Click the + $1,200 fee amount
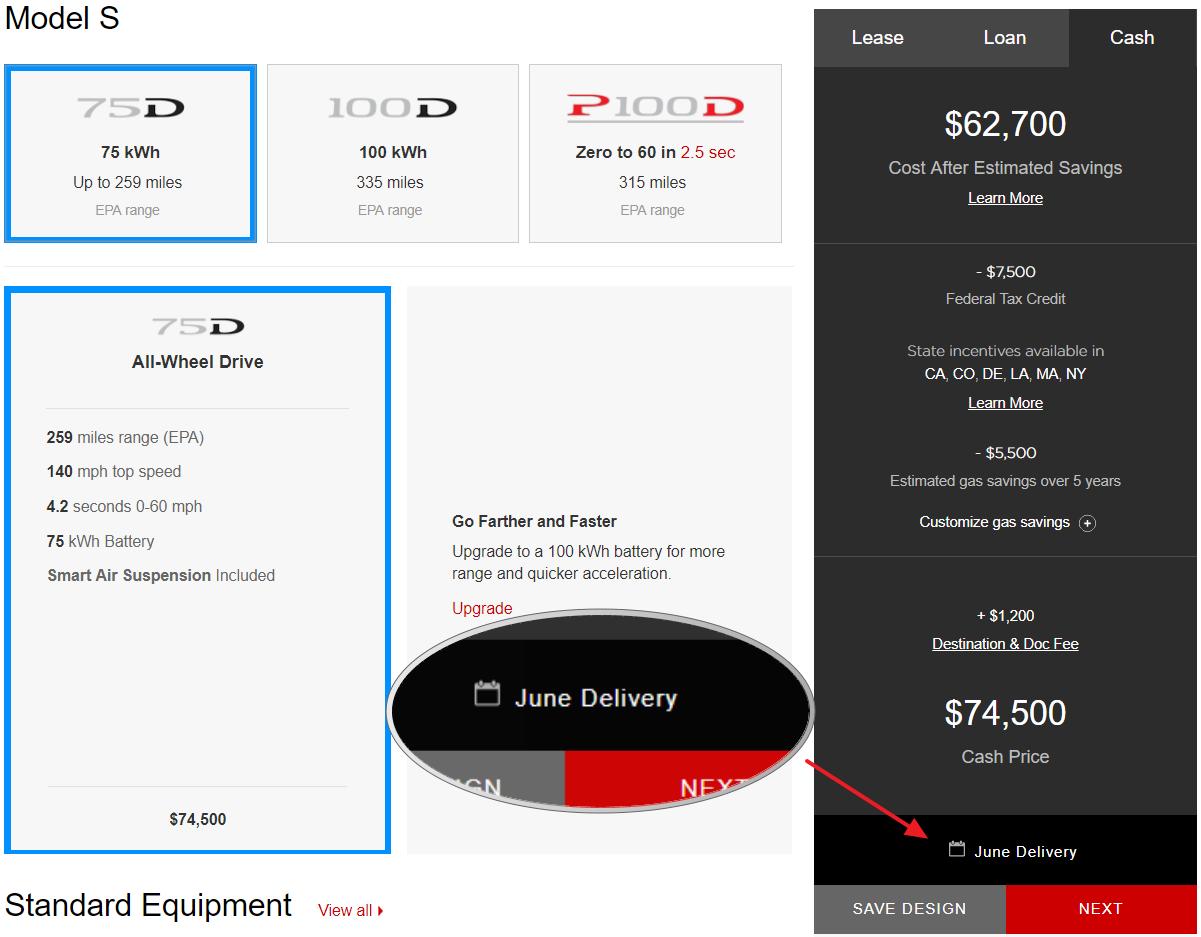1201x937 pixels. click(1005, 616)
